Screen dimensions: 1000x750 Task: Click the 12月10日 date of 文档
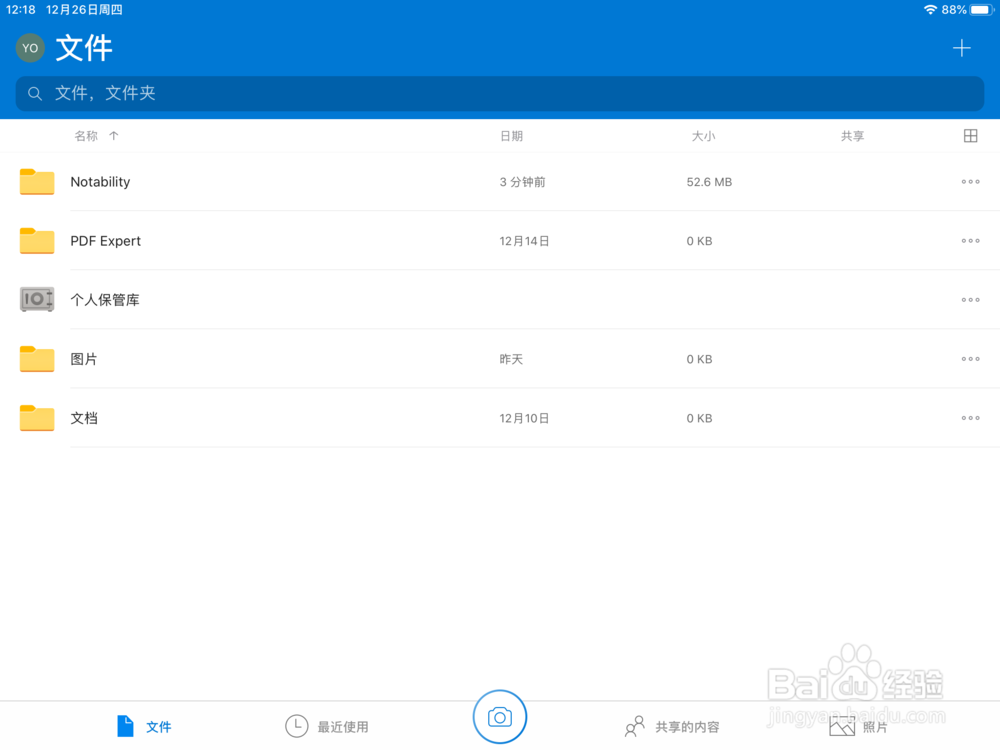pos(524,418)
